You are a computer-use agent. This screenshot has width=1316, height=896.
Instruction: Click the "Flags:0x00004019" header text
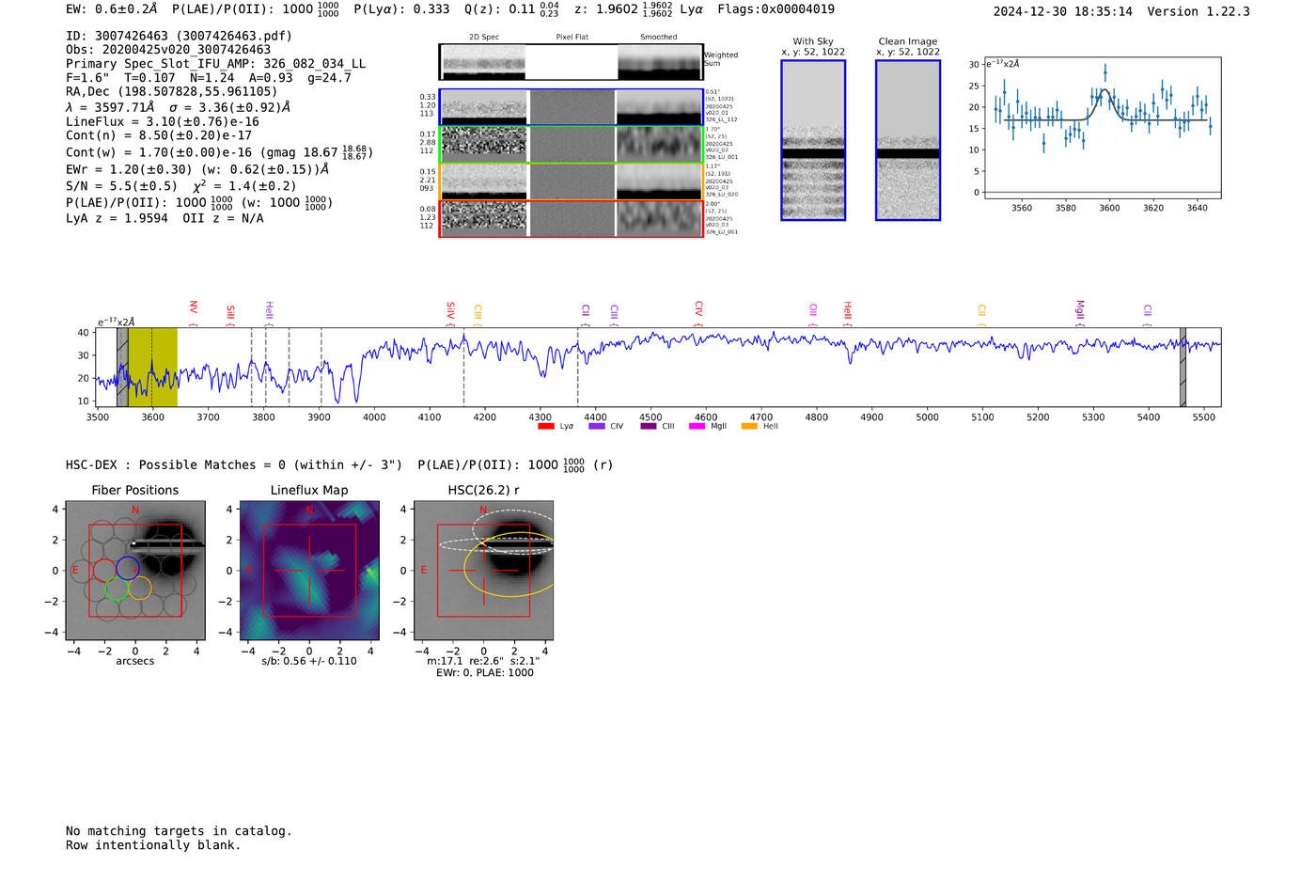pos(775,9)
